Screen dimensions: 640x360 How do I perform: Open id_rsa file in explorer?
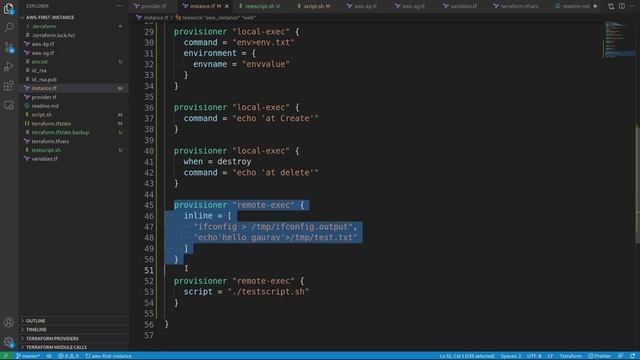click(x=39, y=71)
